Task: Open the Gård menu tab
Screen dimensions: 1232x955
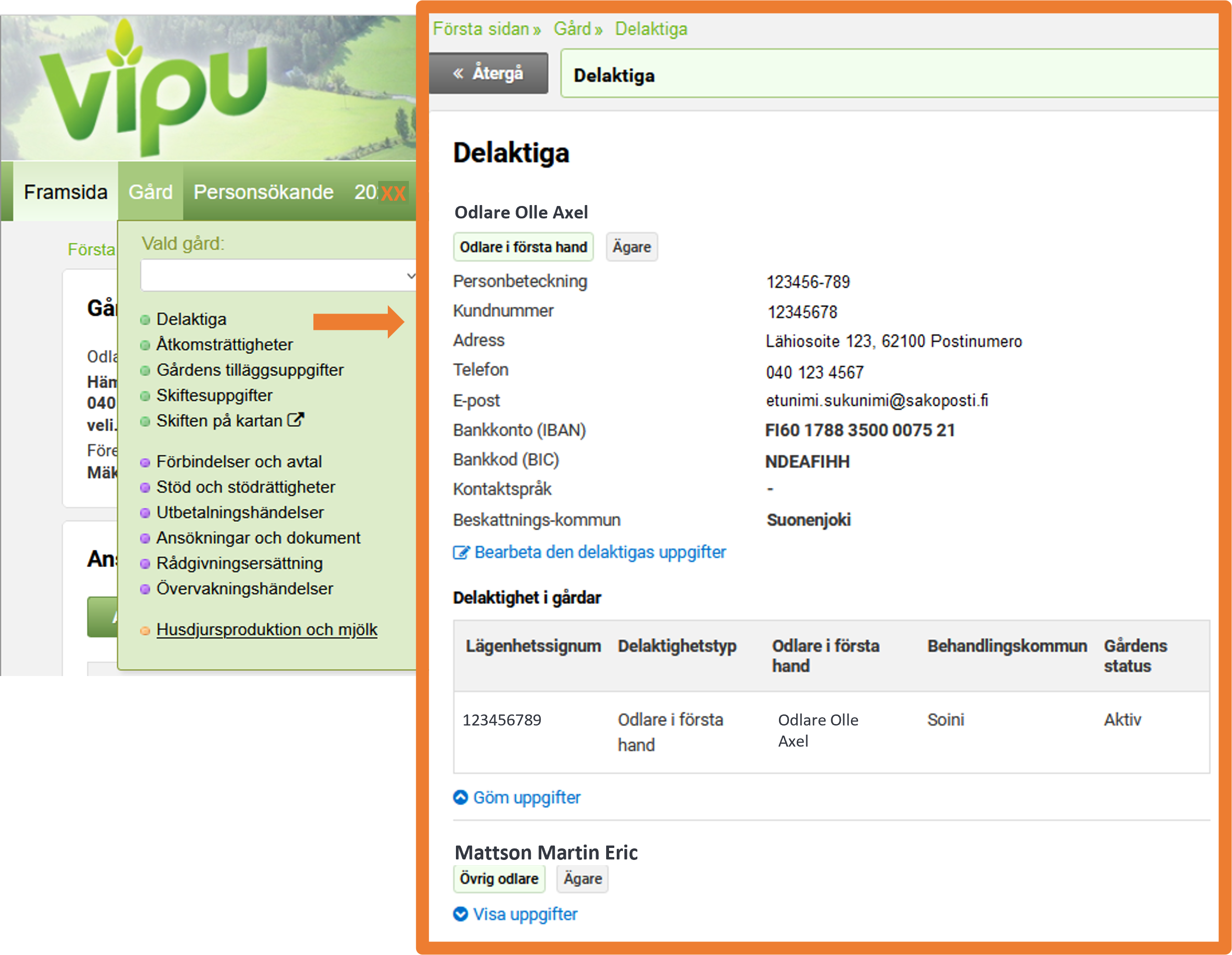Action: click(150, 192)
